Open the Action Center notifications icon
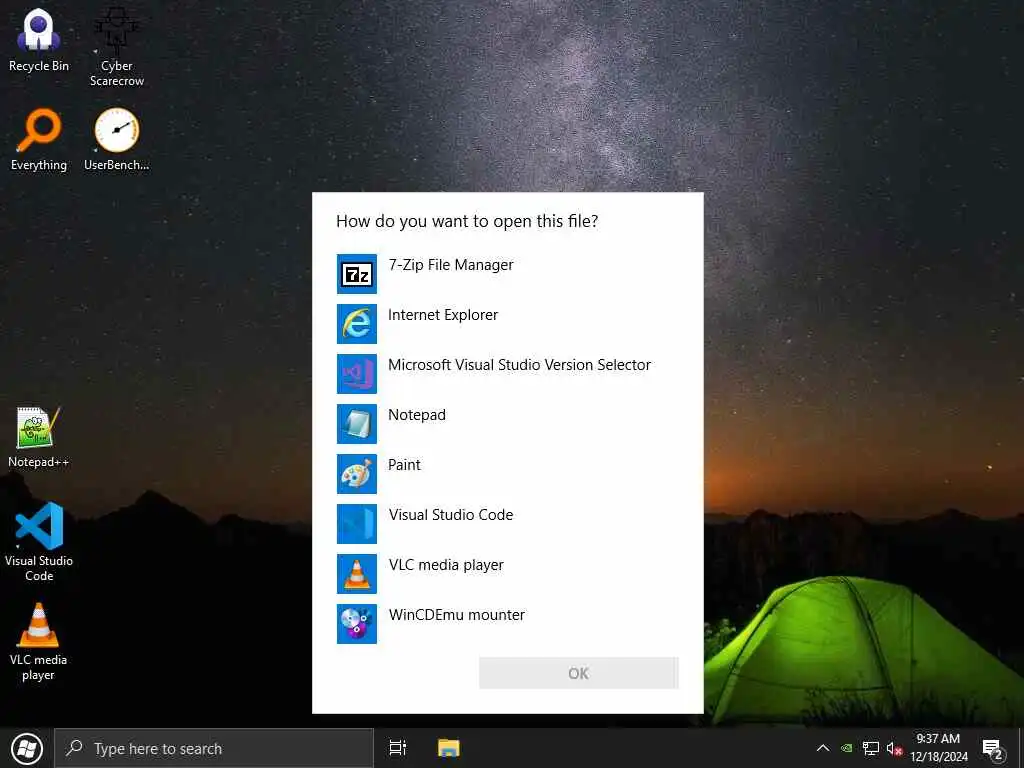Screen dimensions: 1024x768 [992, 749]
